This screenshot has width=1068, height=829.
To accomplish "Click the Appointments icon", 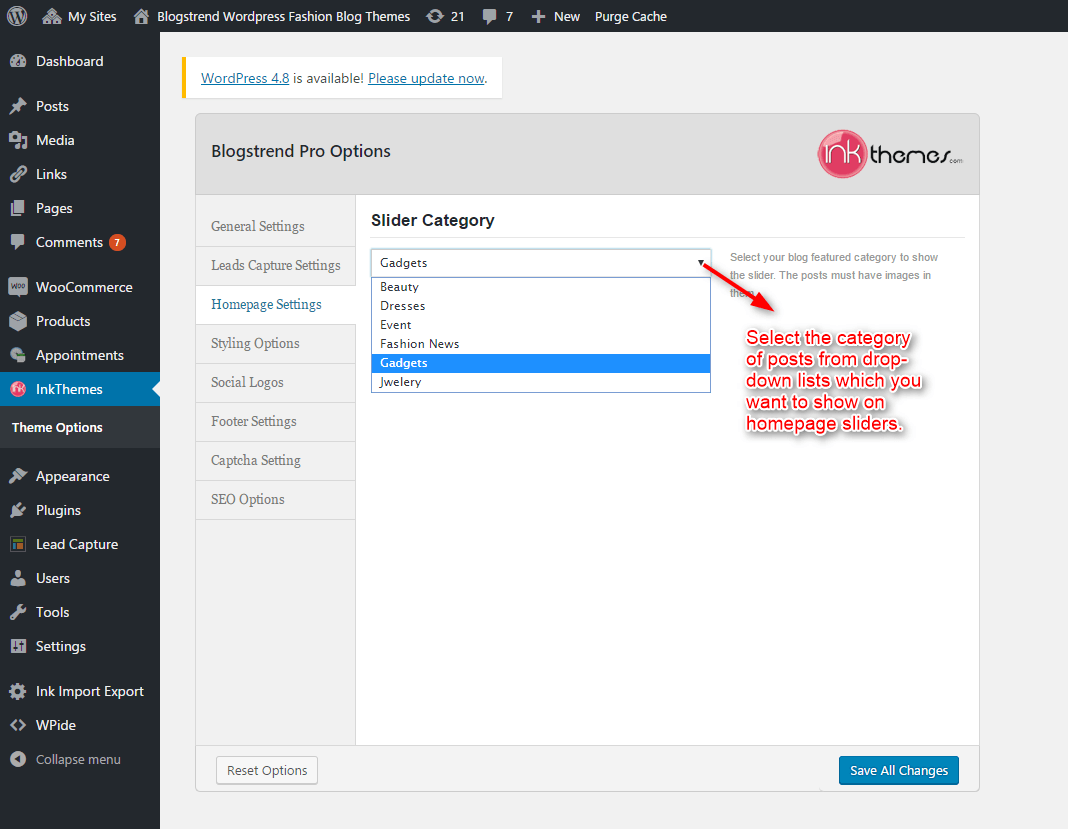I will 18,355.
